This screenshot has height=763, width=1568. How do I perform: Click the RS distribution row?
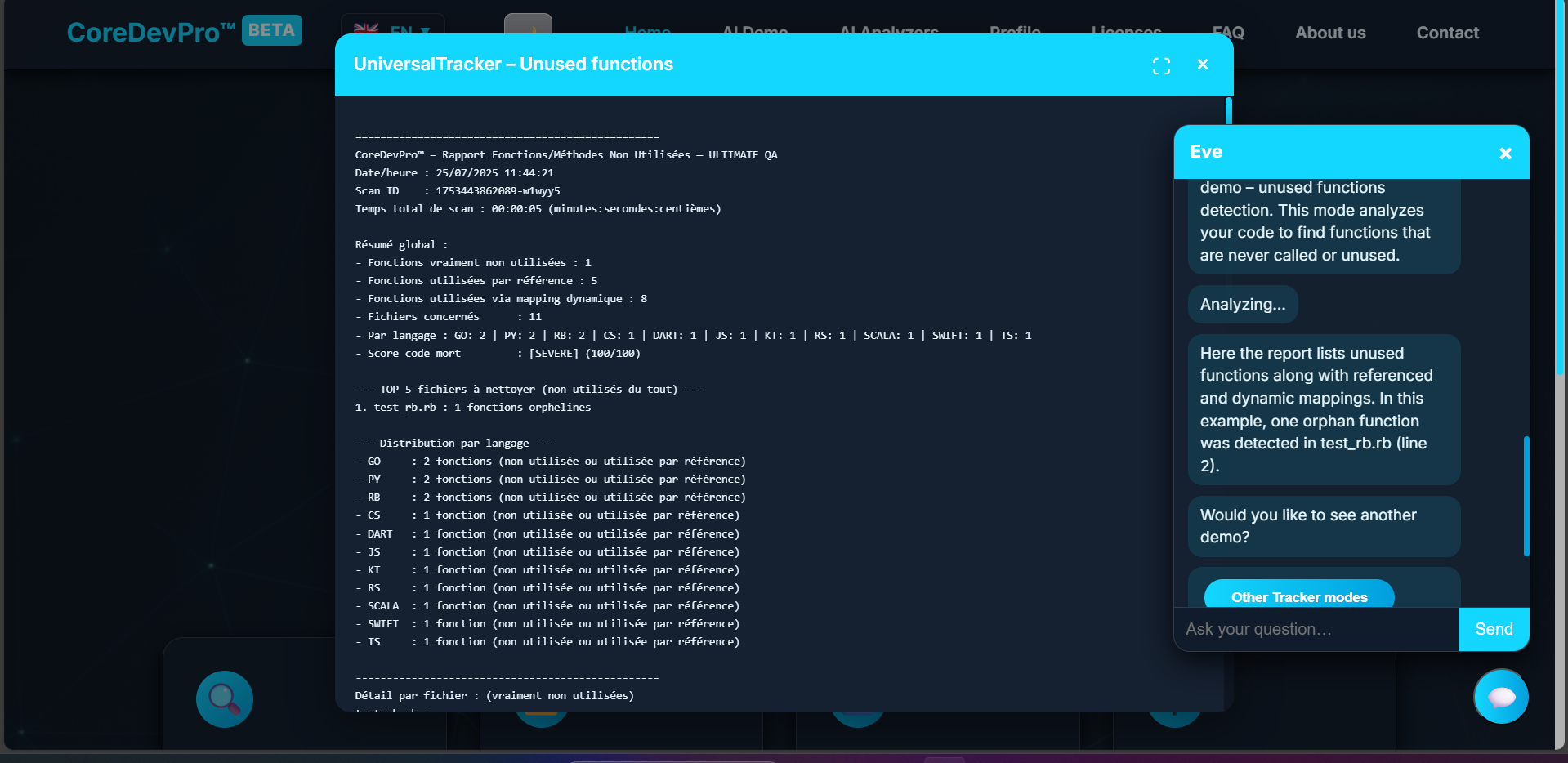(547, 588)
